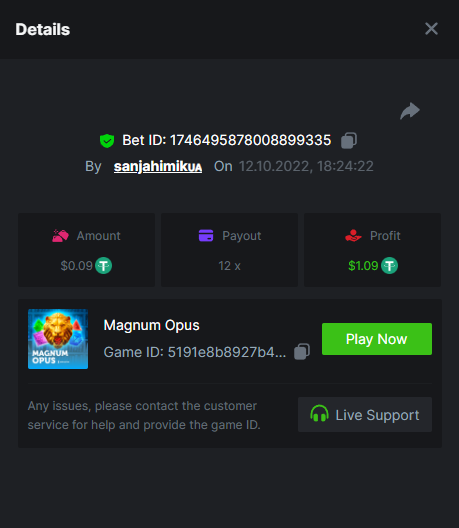Start the game with Play Now
The width and height of the screenshot is (459, 528).
tap(377, 339)
